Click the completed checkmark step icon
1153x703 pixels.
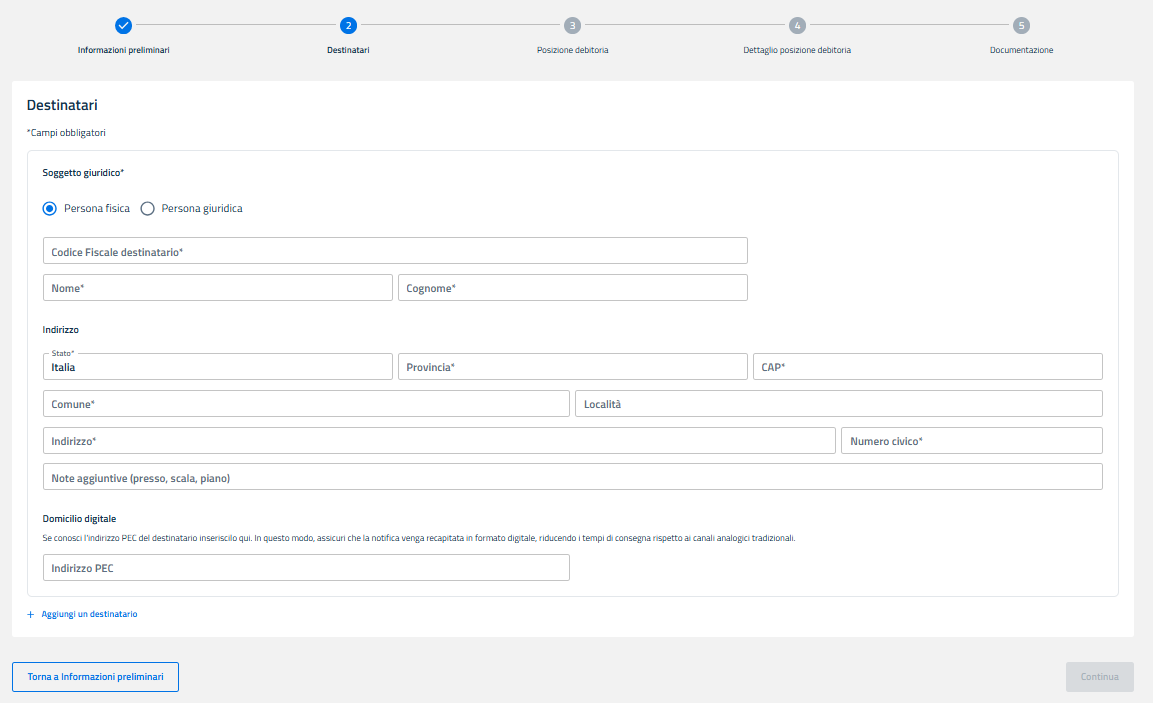click(x=123, y=25)
